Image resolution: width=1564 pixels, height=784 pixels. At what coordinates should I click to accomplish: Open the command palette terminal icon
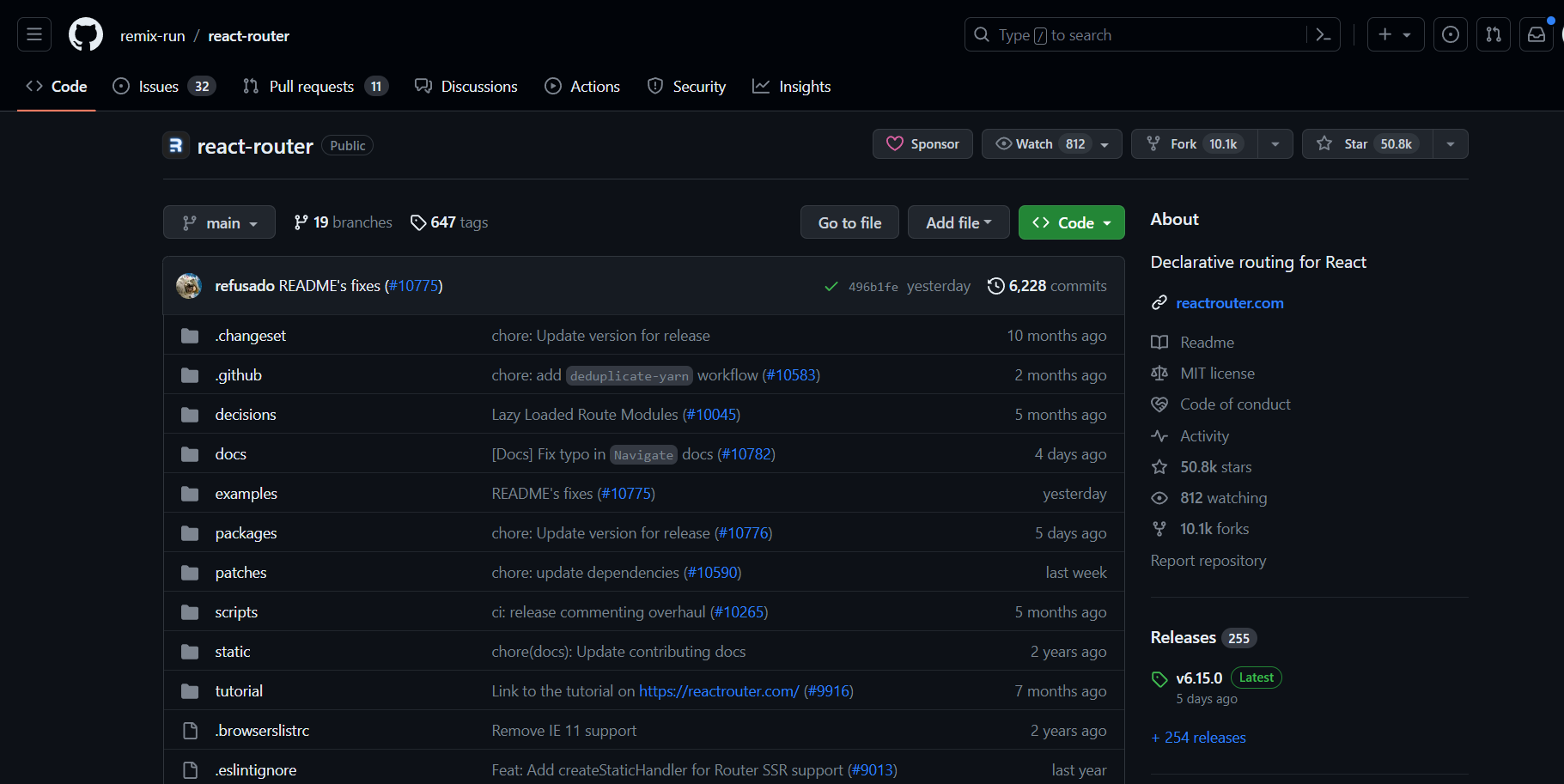tap(1323, 34)
